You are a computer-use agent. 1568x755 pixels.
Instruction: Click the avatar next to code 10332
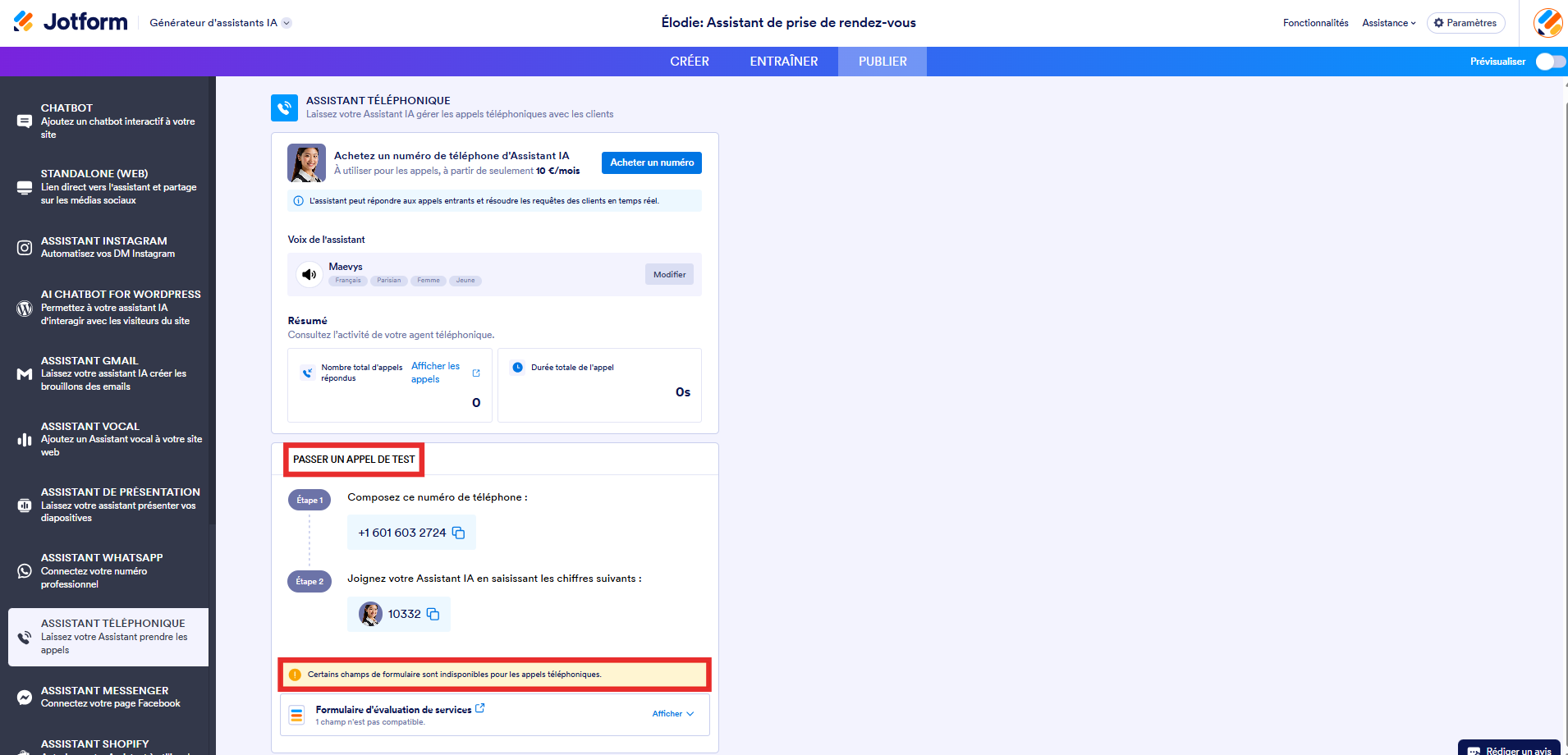click(x=371, y=614)
